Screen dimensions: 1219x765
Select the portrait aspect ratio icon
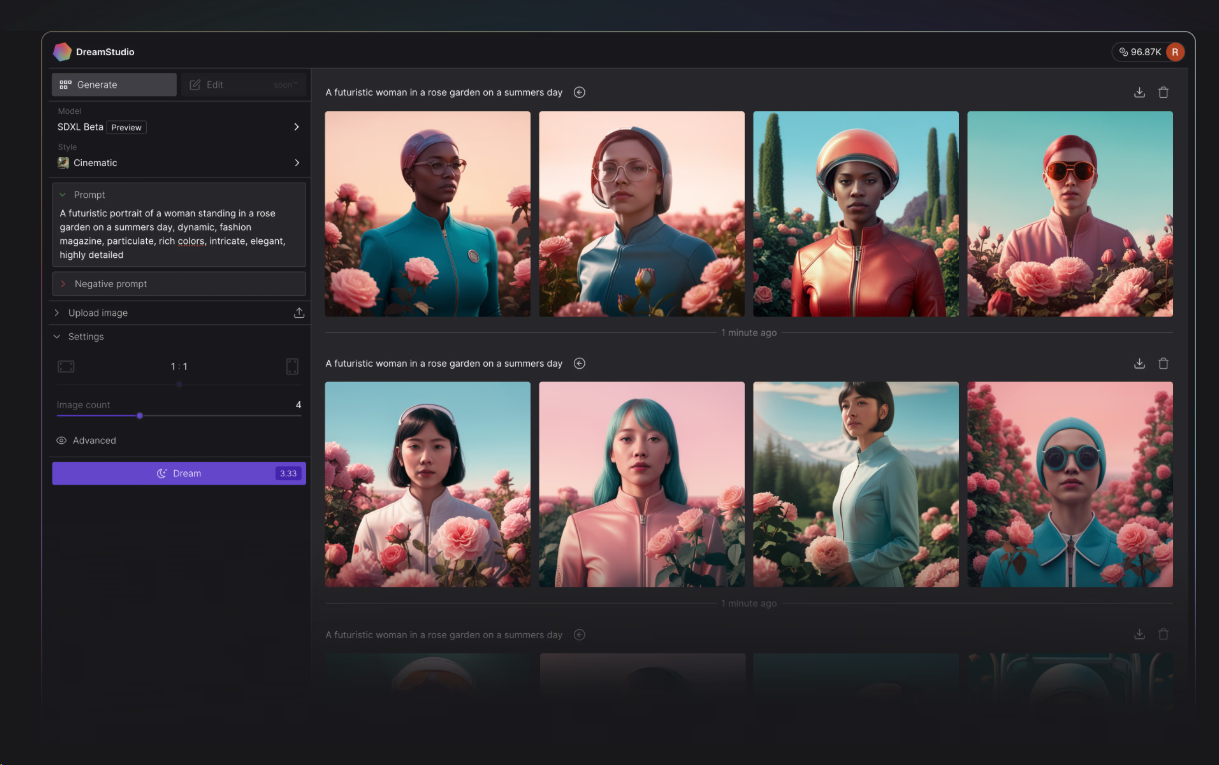pyautogui.click(x=292, y=367)
